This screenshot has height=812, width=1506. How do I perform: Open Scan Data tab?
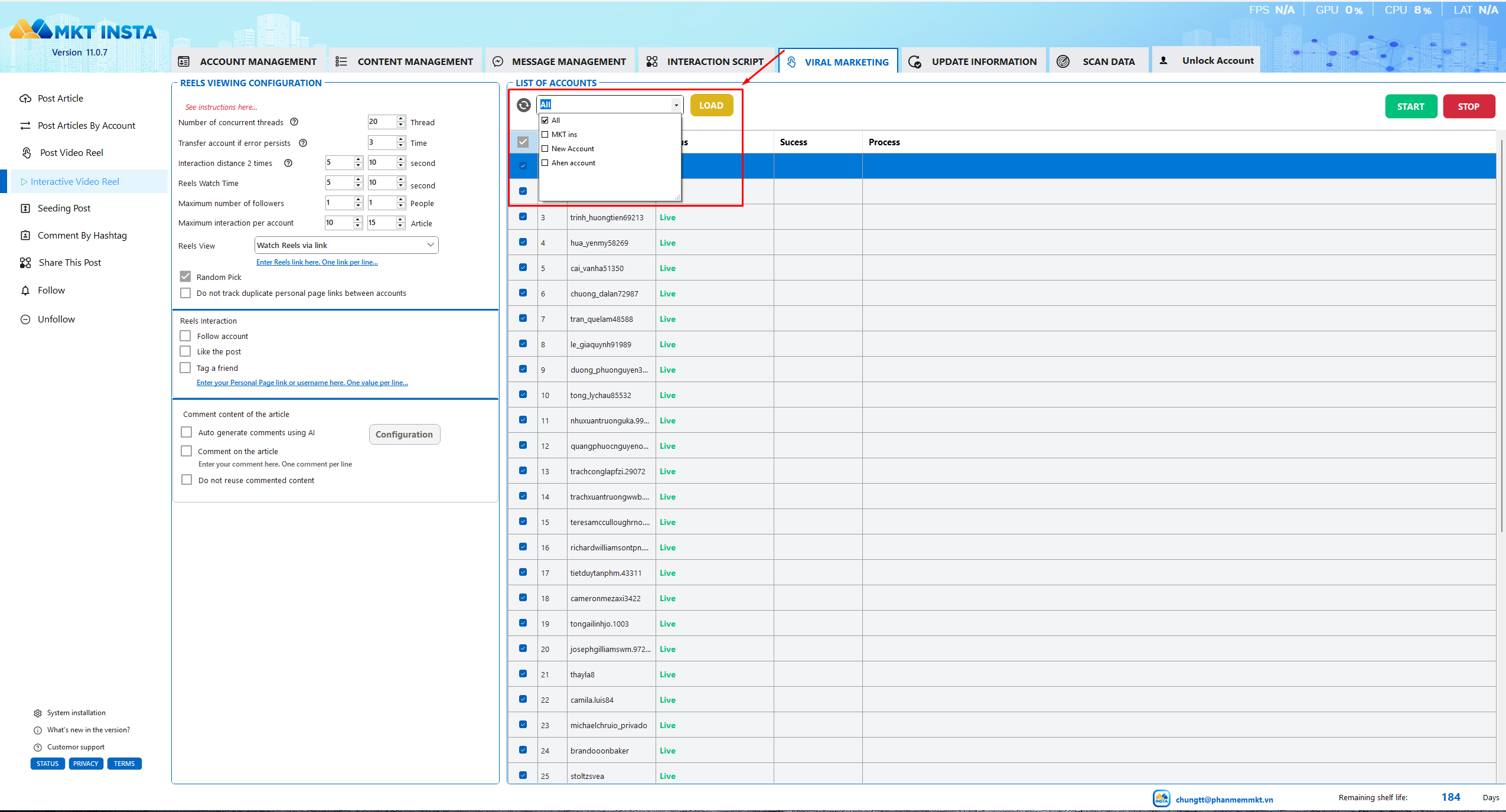[x=1100, y=61]
